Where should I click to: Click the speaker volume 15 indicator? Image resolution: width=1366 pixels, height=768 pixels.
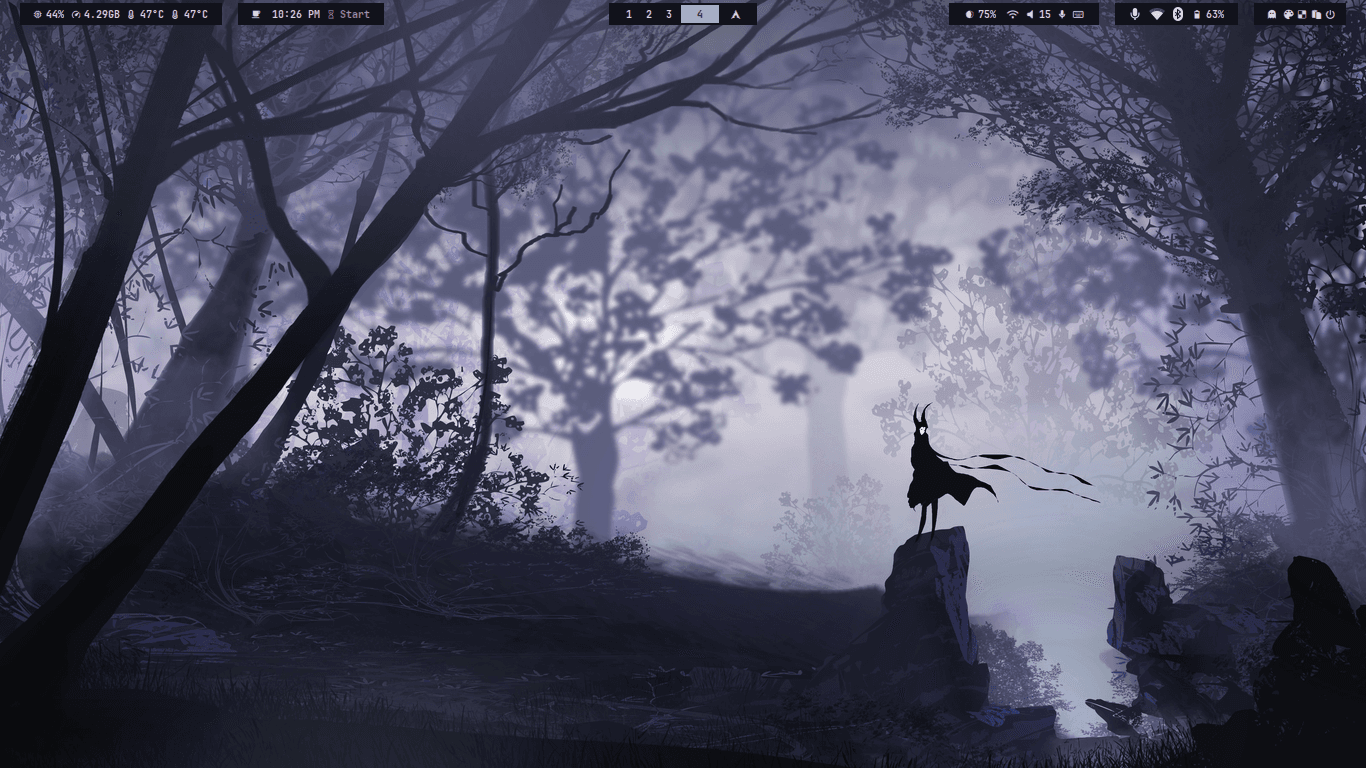click(x=1039, y=14)
